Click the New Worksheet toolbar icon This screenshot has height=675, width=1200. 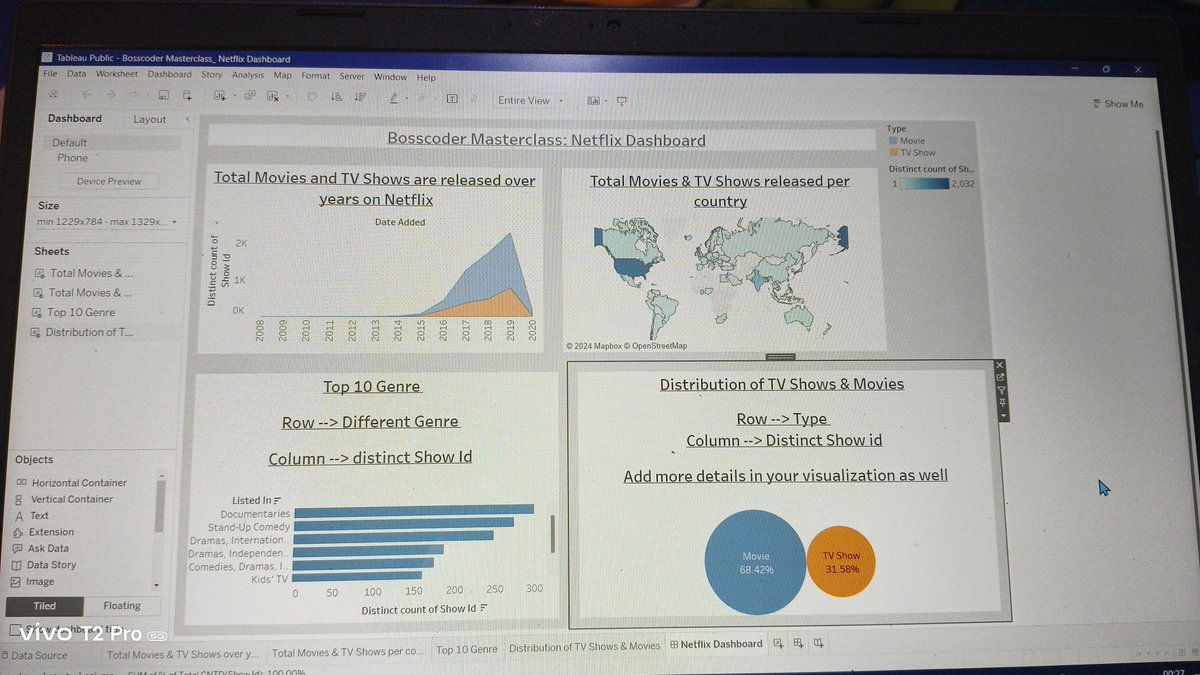click(x=220, y=97)
